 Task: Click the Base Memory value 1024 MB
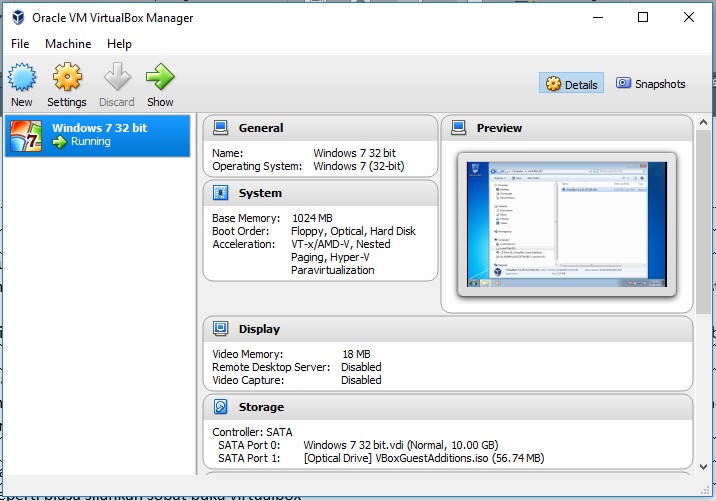point(312,218)
